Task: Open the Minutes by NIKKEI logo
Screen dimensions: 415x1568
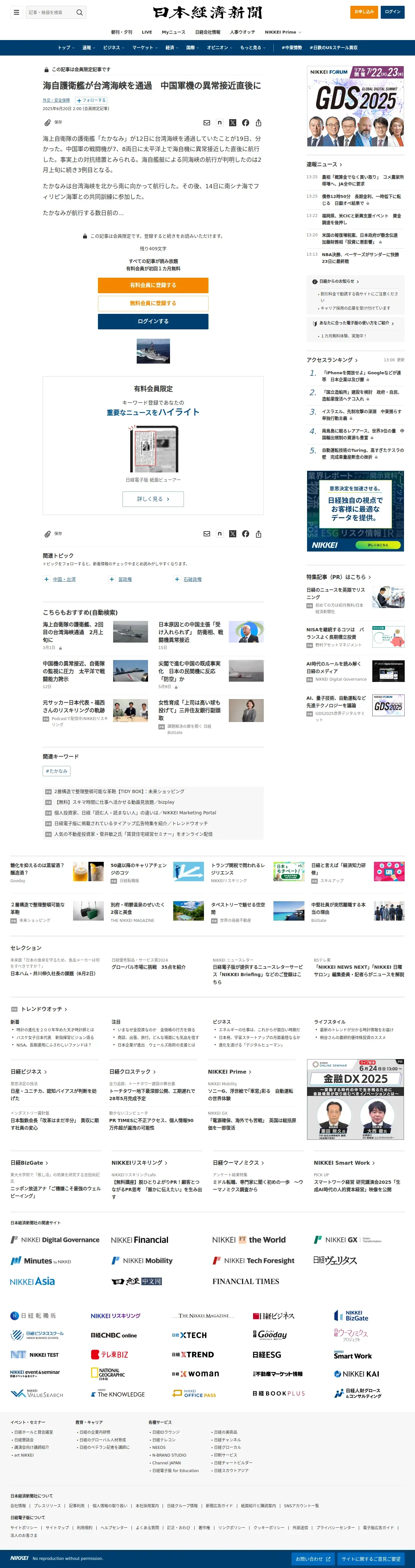Action: [41, 1261]
